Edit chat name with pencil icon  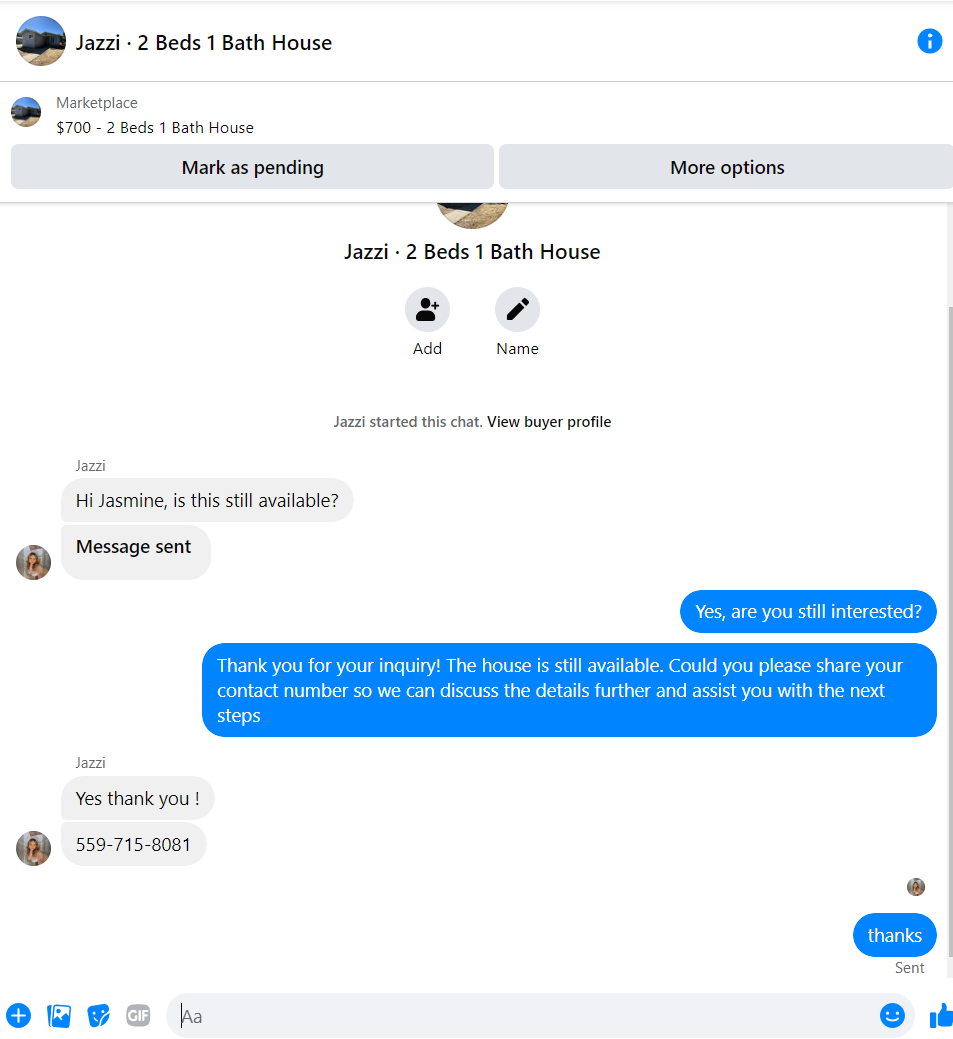518,309
